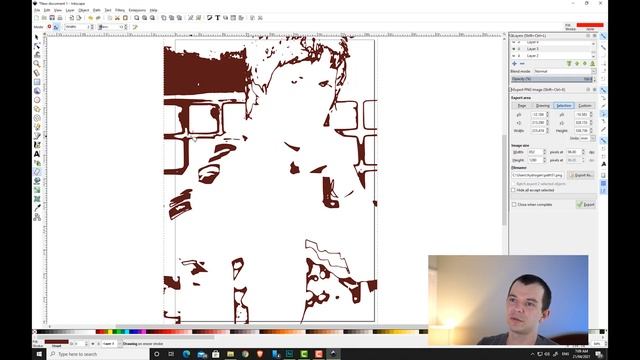The width and height of the screenshot is (640, 360).
Task: Adjust the Opacity value stepper
Action: [x=594, y=79]
